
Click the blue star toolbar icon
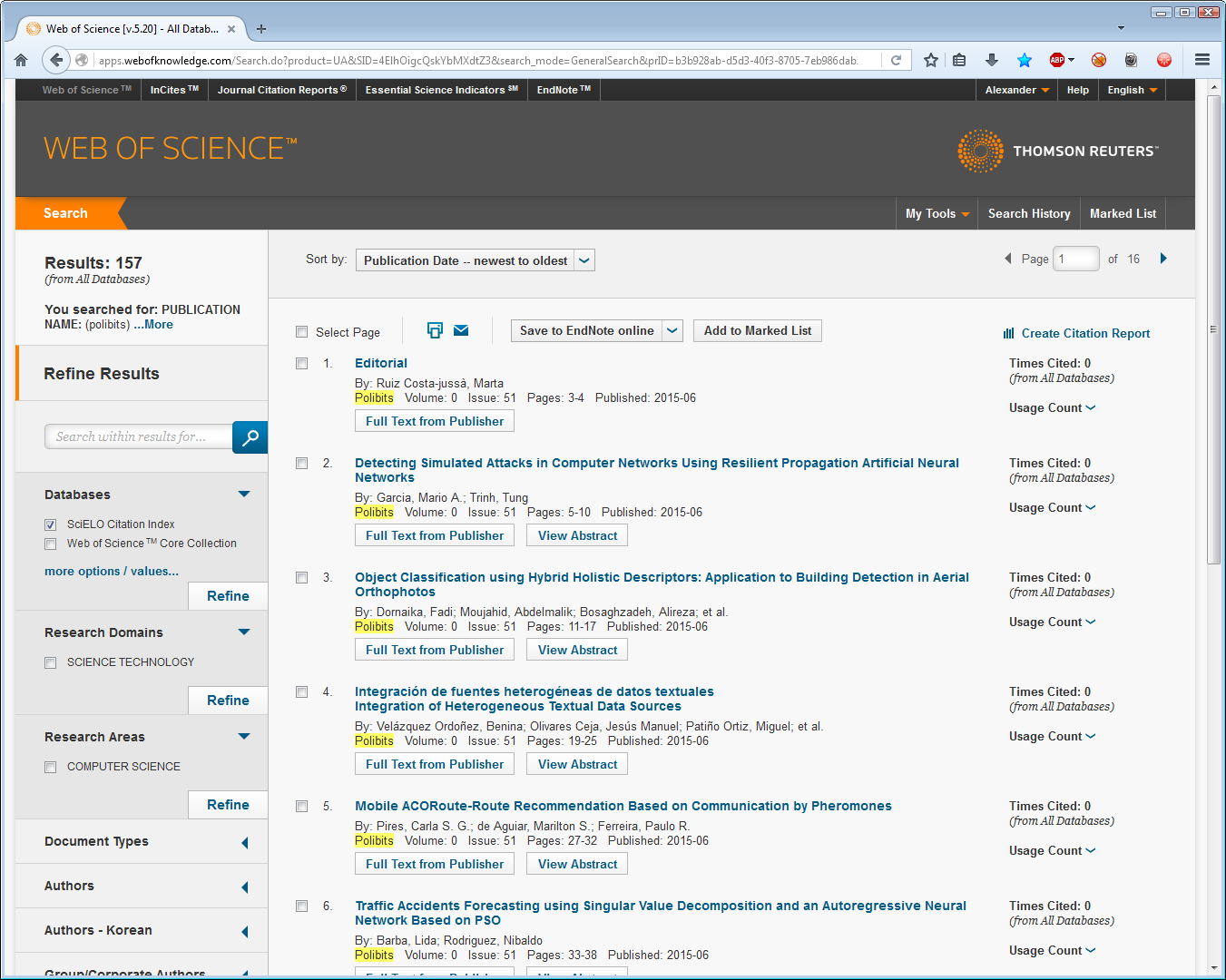coord(1025,60)
